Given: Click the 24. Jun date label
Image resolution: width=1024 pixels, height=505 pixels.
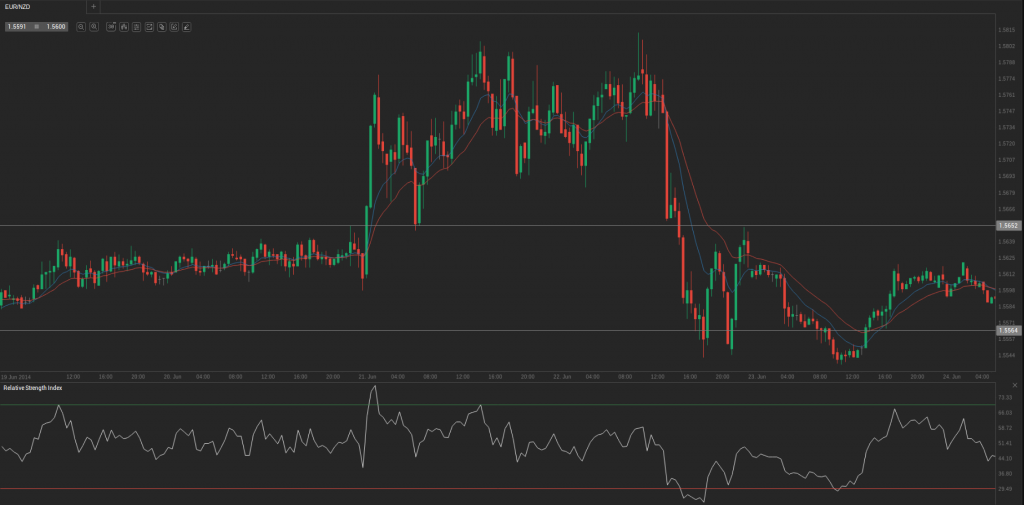Looking at the screenshot, I should coord(952,377).
